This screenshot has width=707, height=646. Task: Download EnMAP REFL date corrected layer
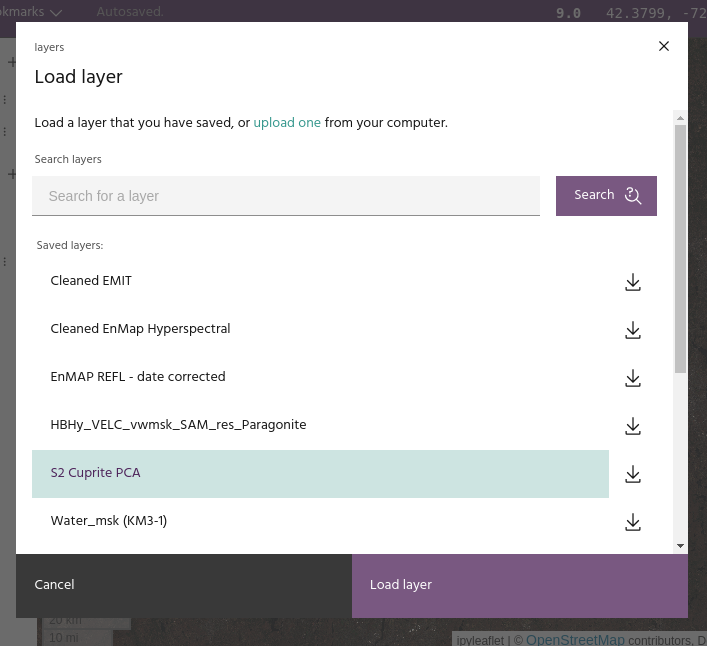pos(632,378)
